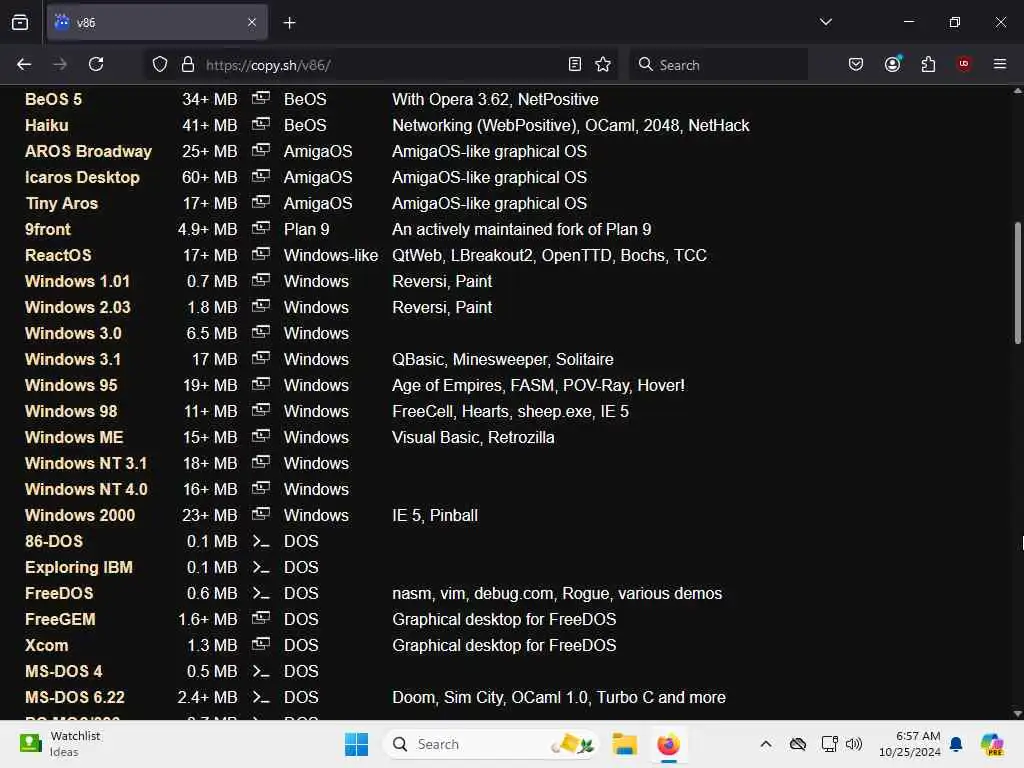1024x768 pixels.
Task: Open Windows Start menu
Action: (356, 744)
